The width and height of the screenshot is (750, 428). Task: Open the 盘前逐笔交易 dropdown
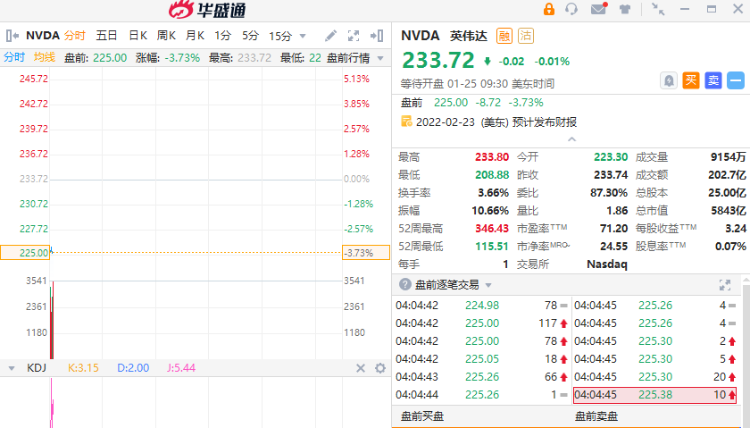click(487, 284)
